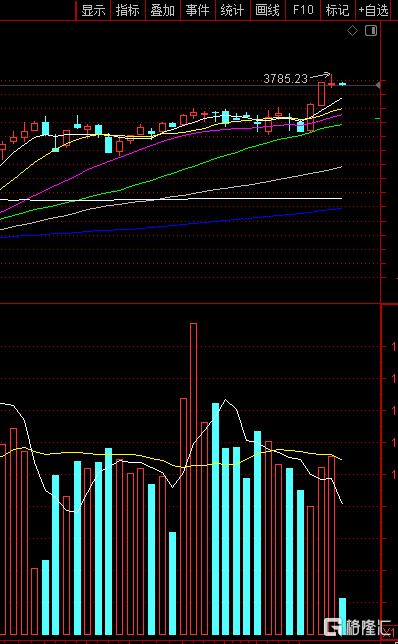Viewport: 398px width, 644px height.
Task: Open the 叠加 overlay menu
Action: coord(163,10)
